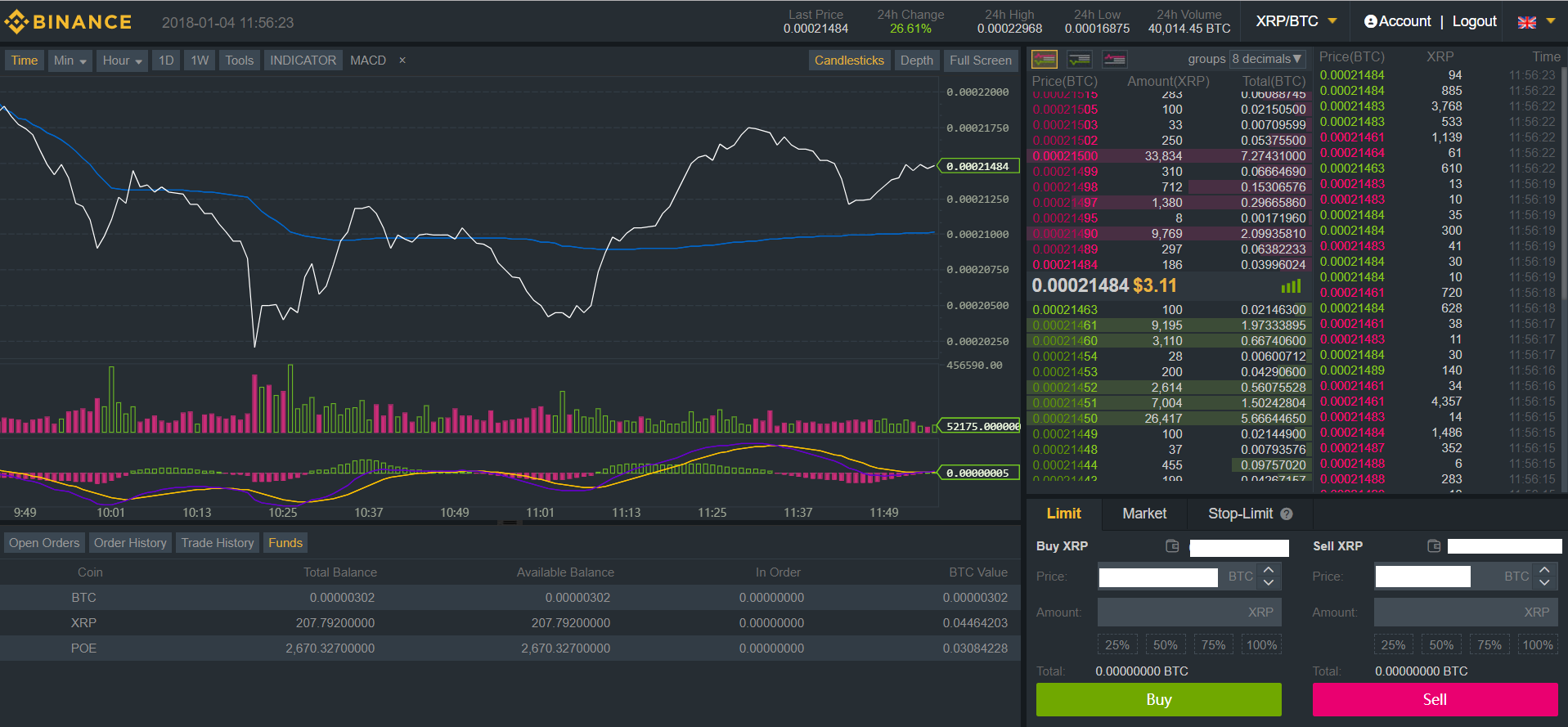Set buy amount to 50%
Screen dimensions: 1568x727
click(x=1166, y=644)
